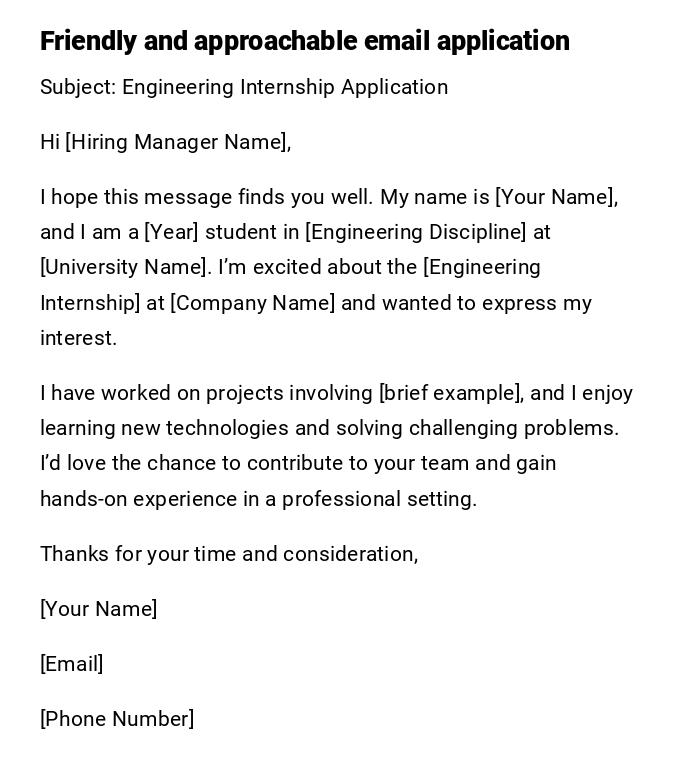Viewport: 700px width, 782px height.
Task: Click the "[Email]" signature placeholder
Action: (72, 664)
